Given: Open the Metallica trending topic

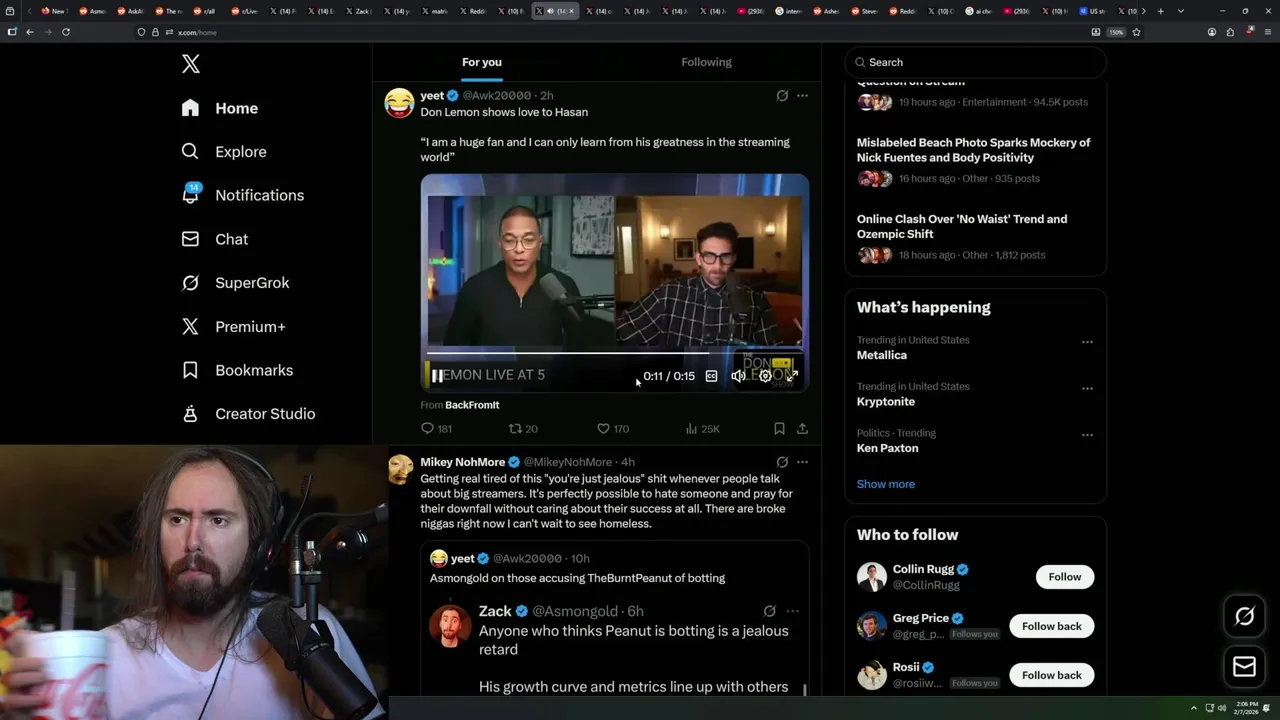Looking at the screenshot, I should 882,355.
